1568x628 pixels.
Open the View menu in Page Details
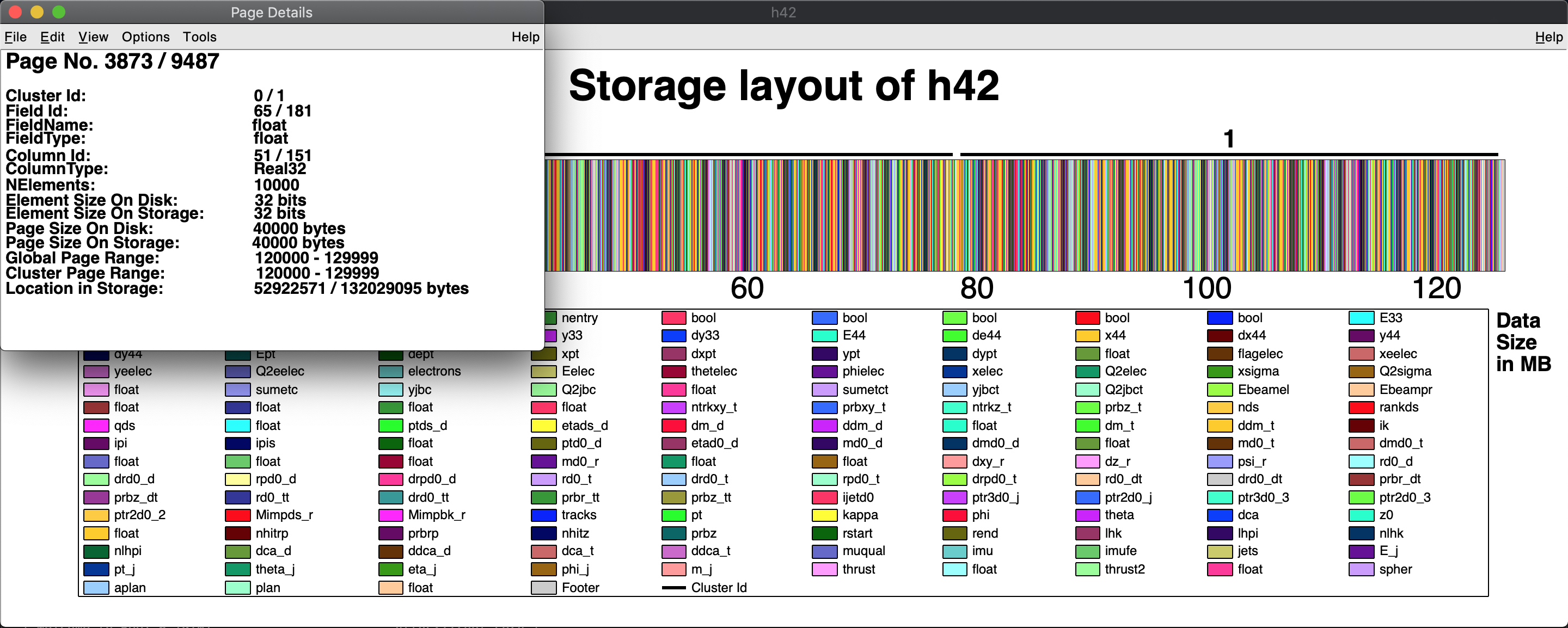pos(93,37)
